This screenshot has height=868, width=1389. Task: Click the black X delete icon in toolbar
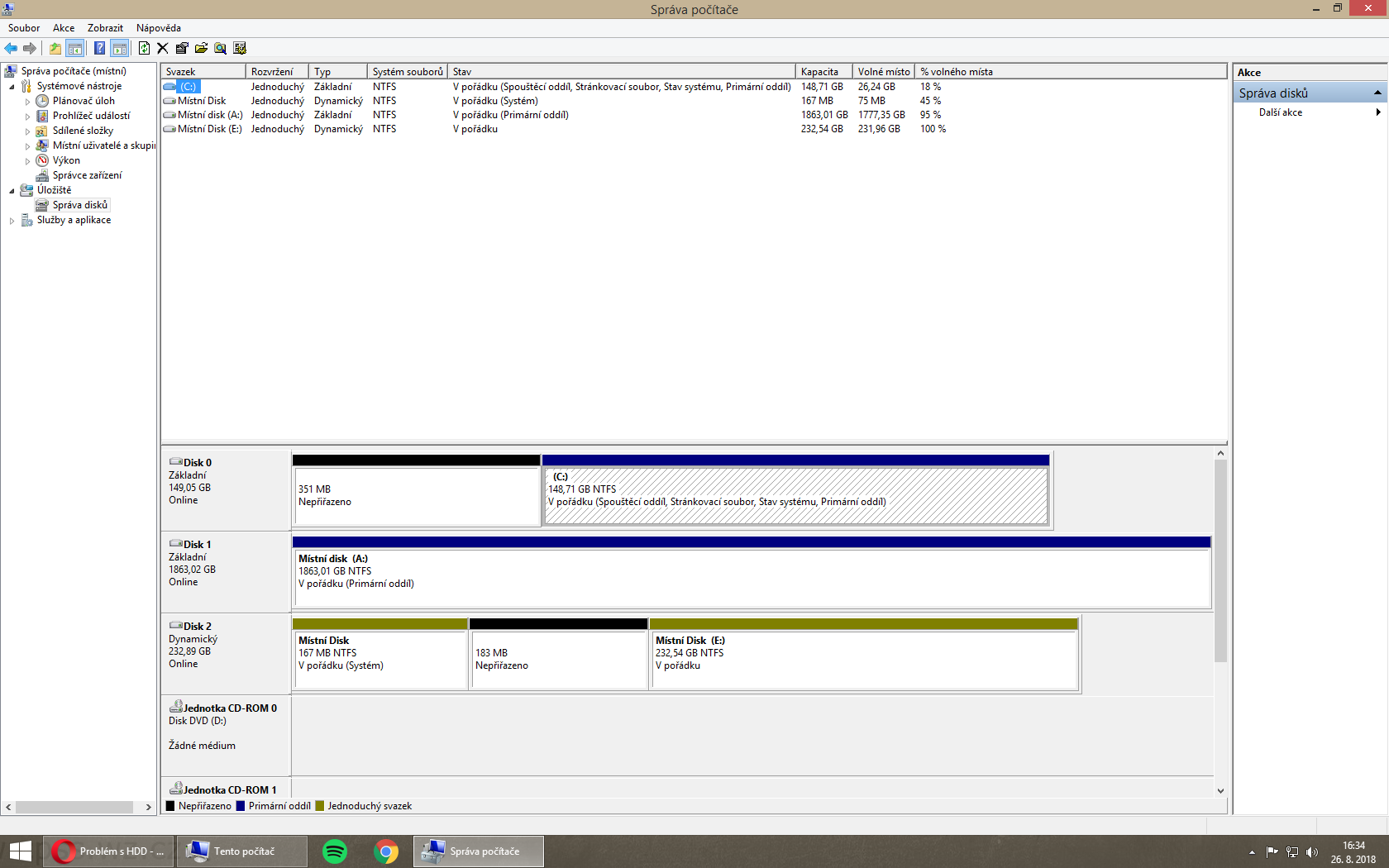pyautogui.click(x=163, y=48)
